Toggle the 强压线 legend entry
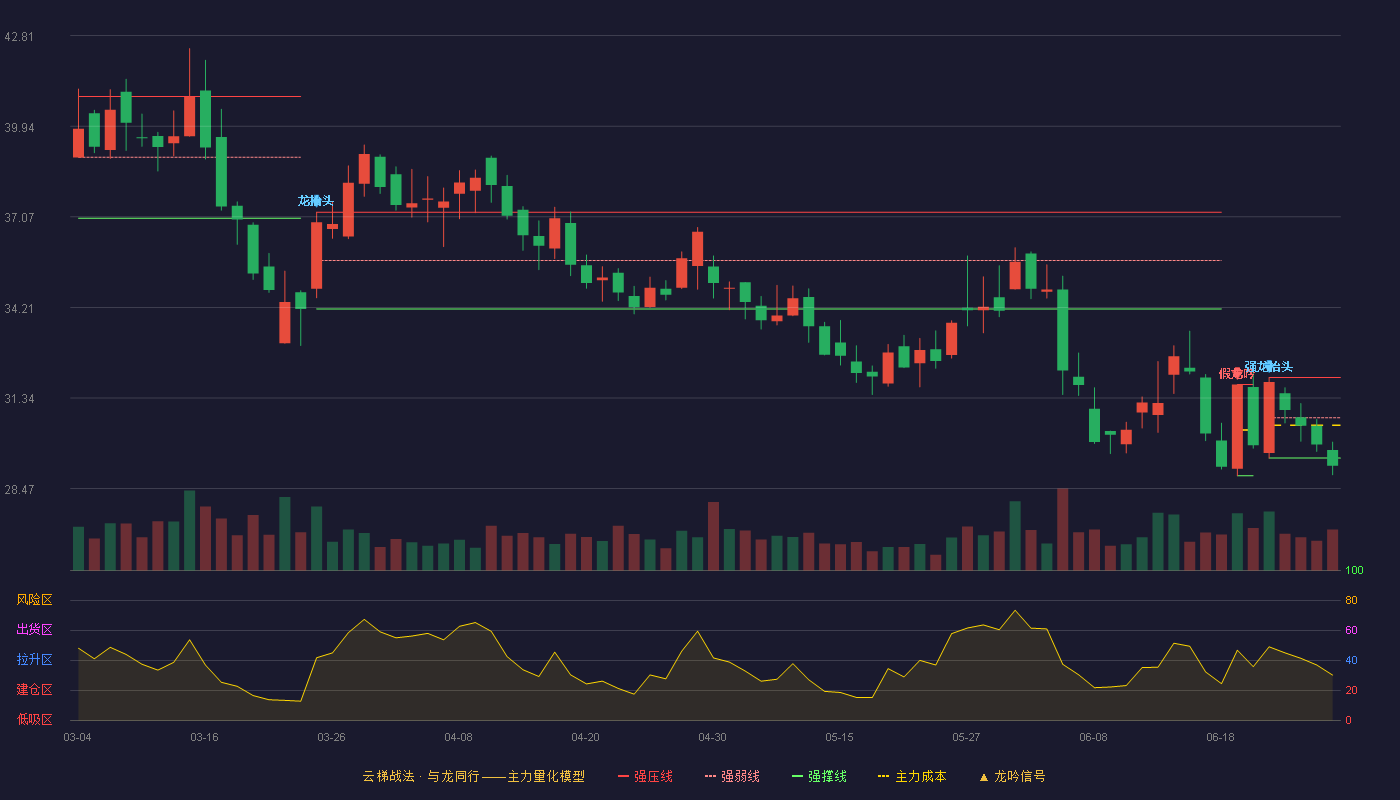 (x=645, y=776)
